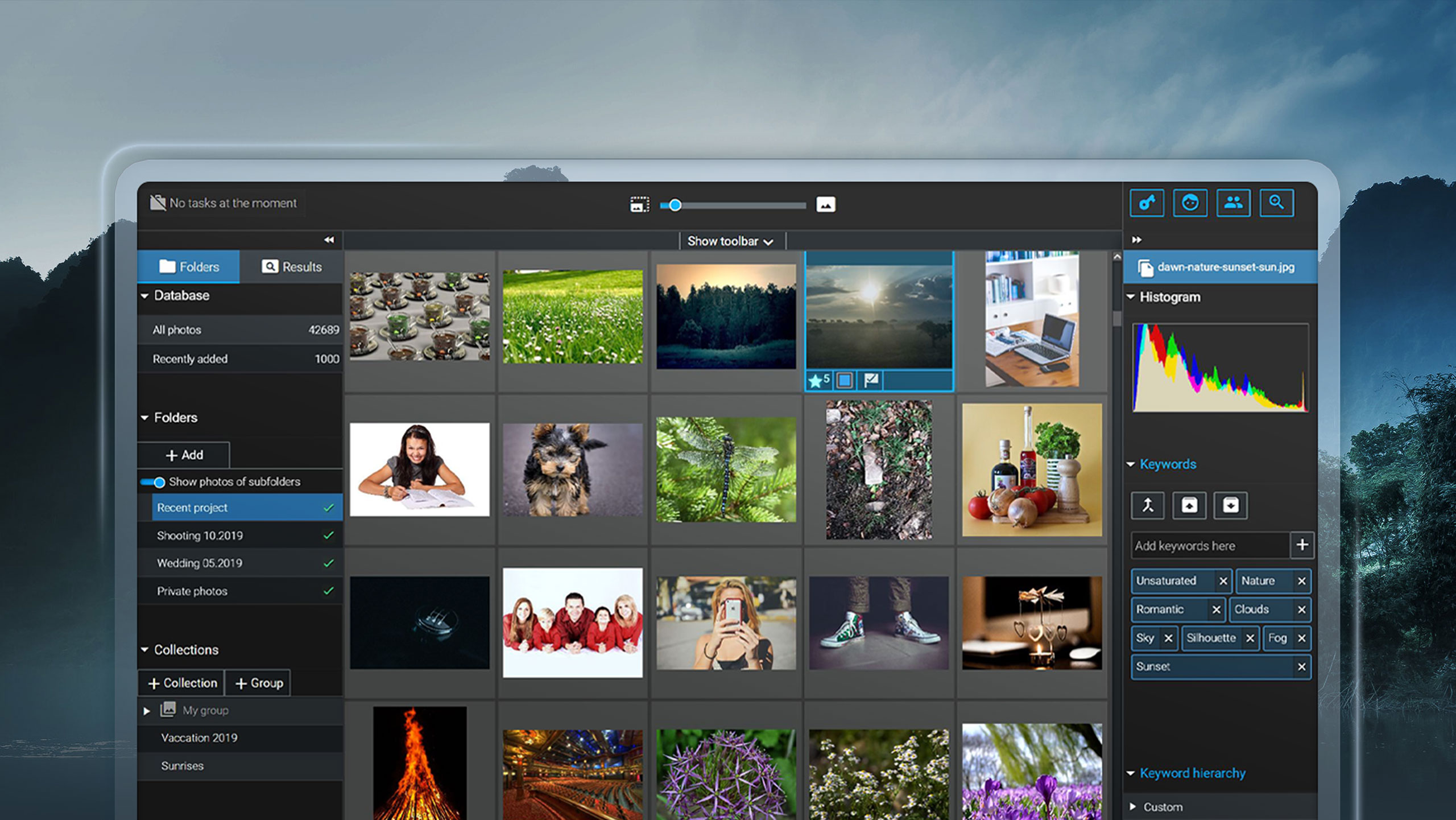The width and height of the screenshot is (1456, 820).
Task: Click the large thumbnail size icon
Action: [x=826, y=204]
